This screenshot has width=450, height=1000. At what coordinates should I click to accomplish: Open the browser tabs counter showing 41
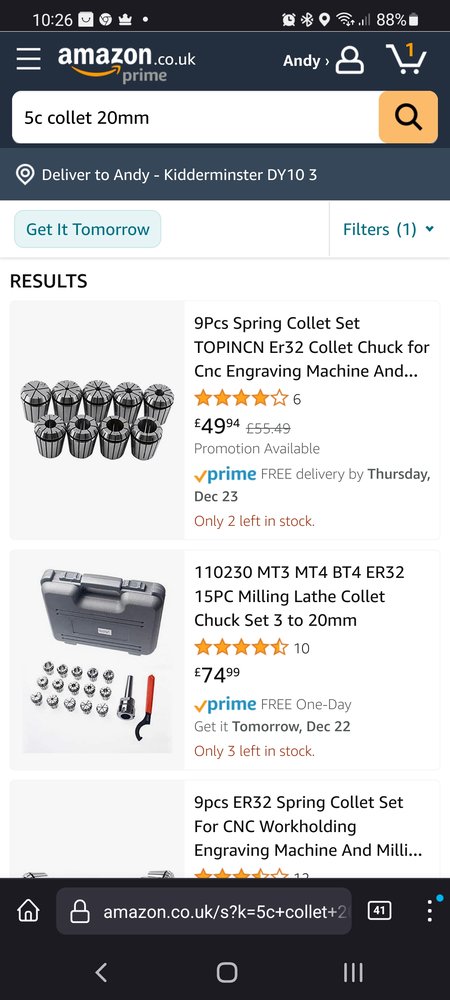(379, 911)
